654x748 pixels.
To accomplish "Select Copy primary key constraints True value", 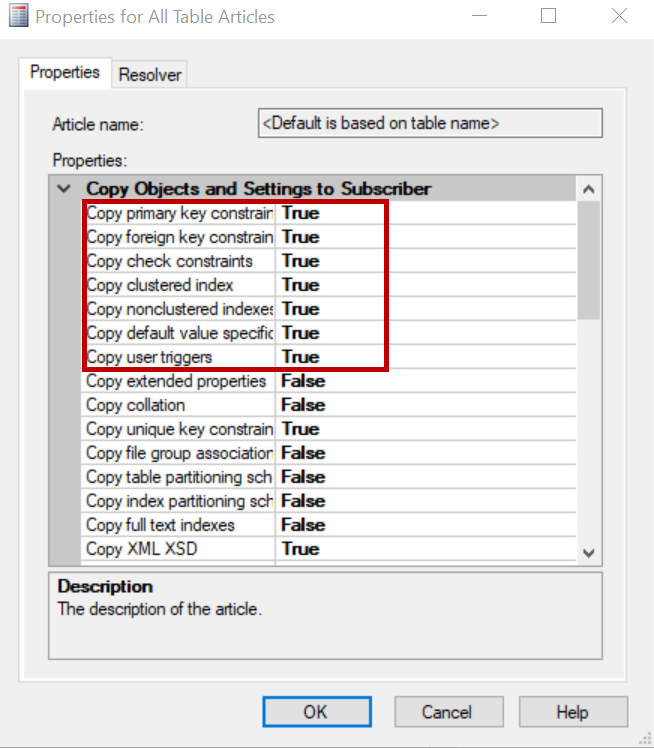I will coord(300,213).
